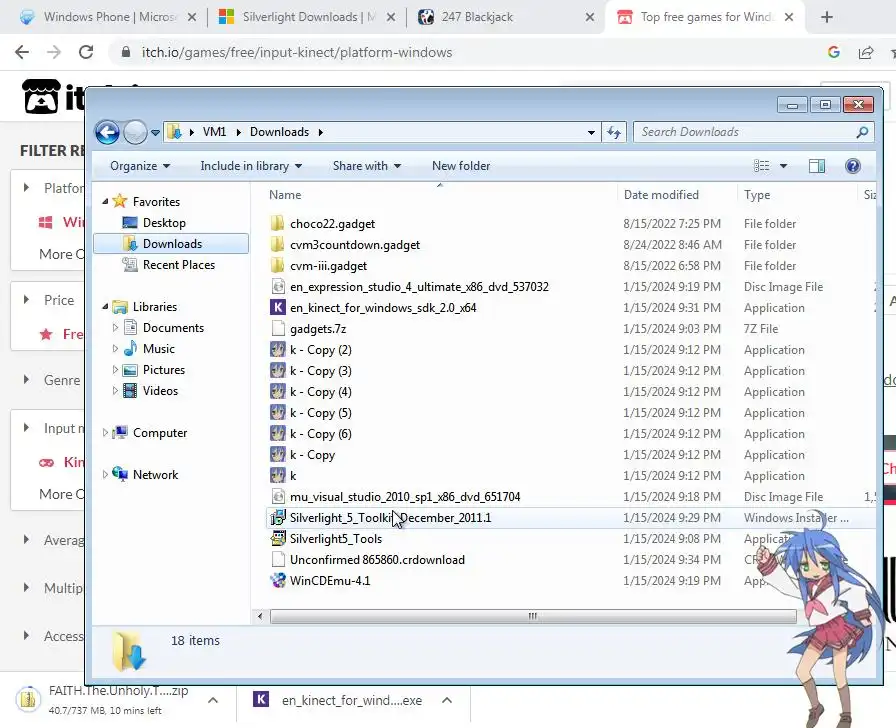
Task: Switch to Windows Phone browser tab
Action: coord(109,17)
